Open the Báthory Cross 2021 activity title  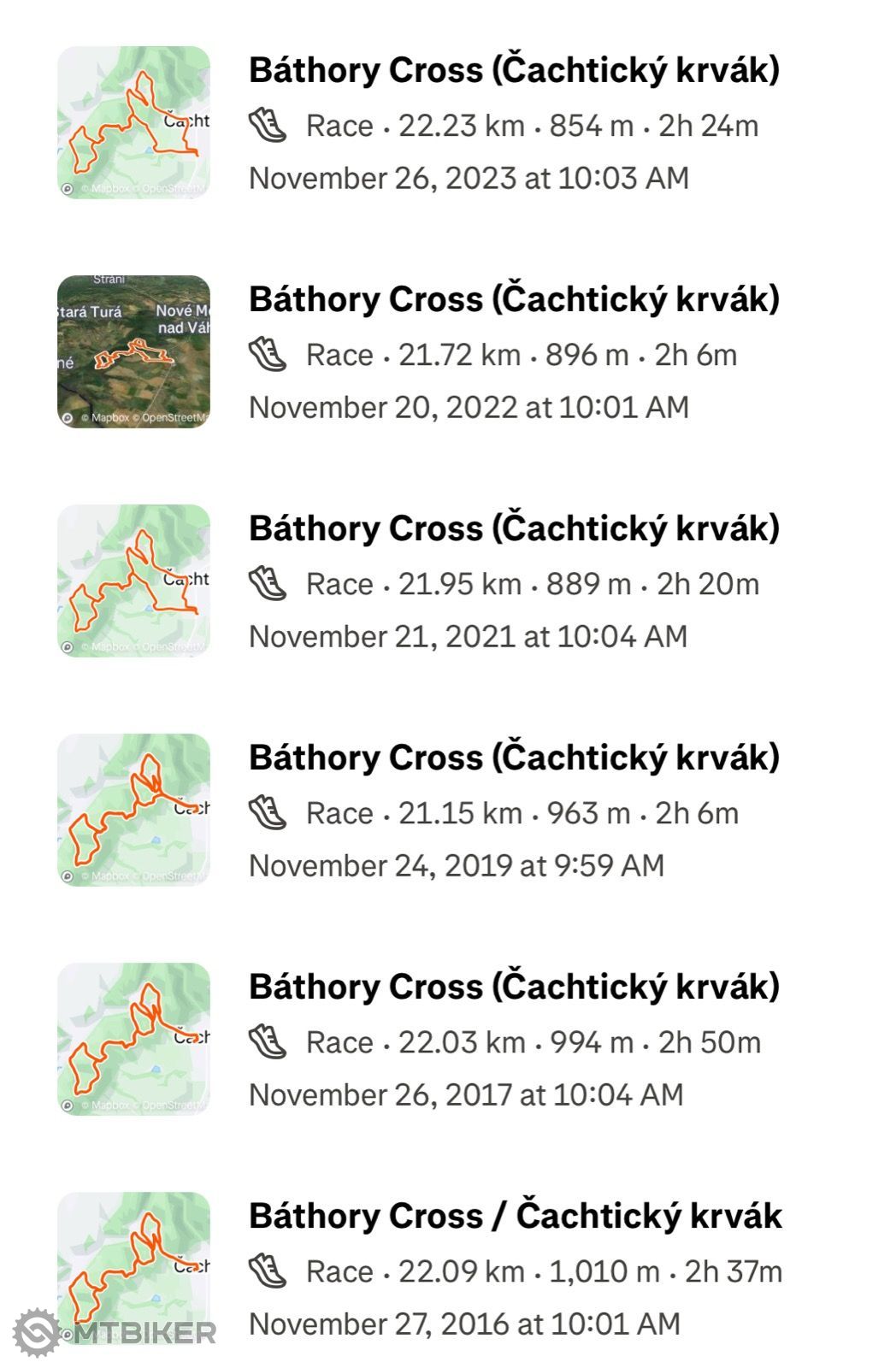[x=514, y=528]
